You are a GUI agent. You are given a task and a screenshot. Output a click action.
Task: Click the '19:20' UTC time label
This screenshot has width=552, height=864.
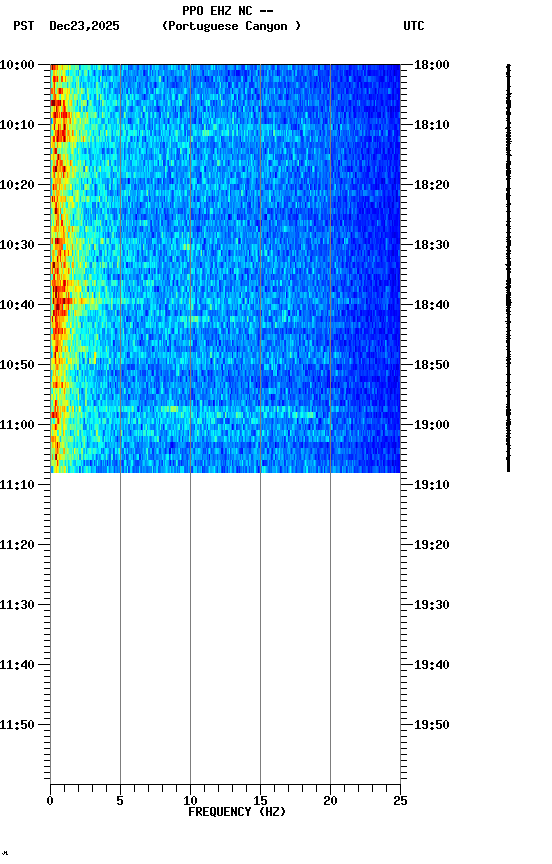pos(432,545)
